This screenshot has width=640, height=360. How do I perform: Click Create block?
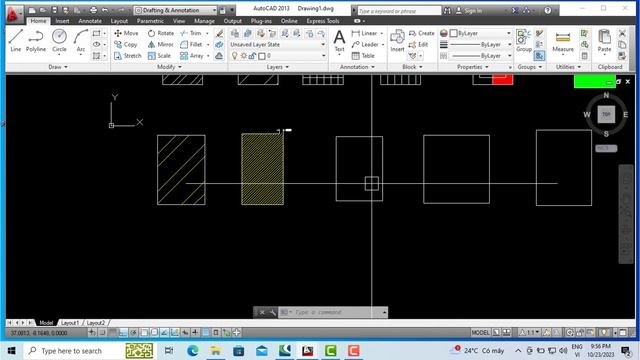pyautogui.click(x=422, y=33)
